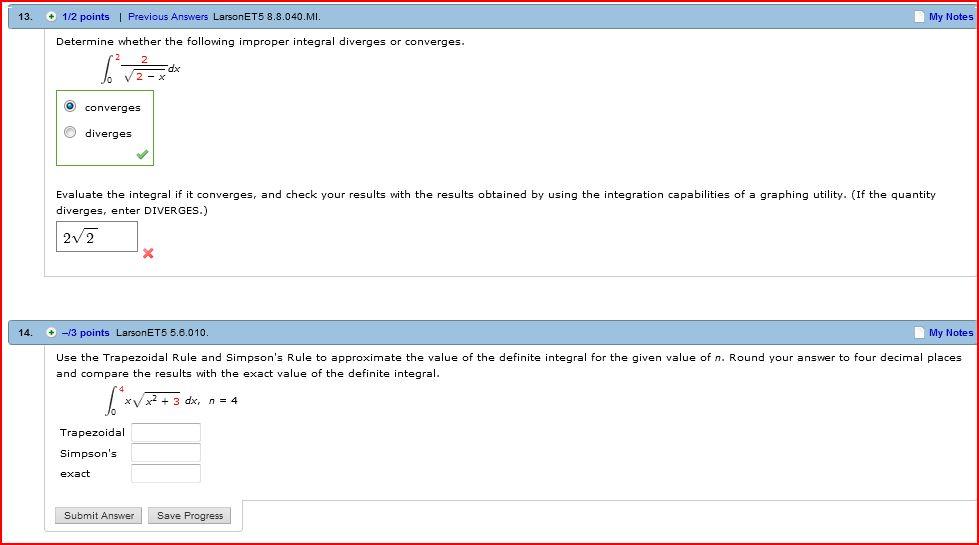Expand the plus icon on question 14

coord(51,333)
